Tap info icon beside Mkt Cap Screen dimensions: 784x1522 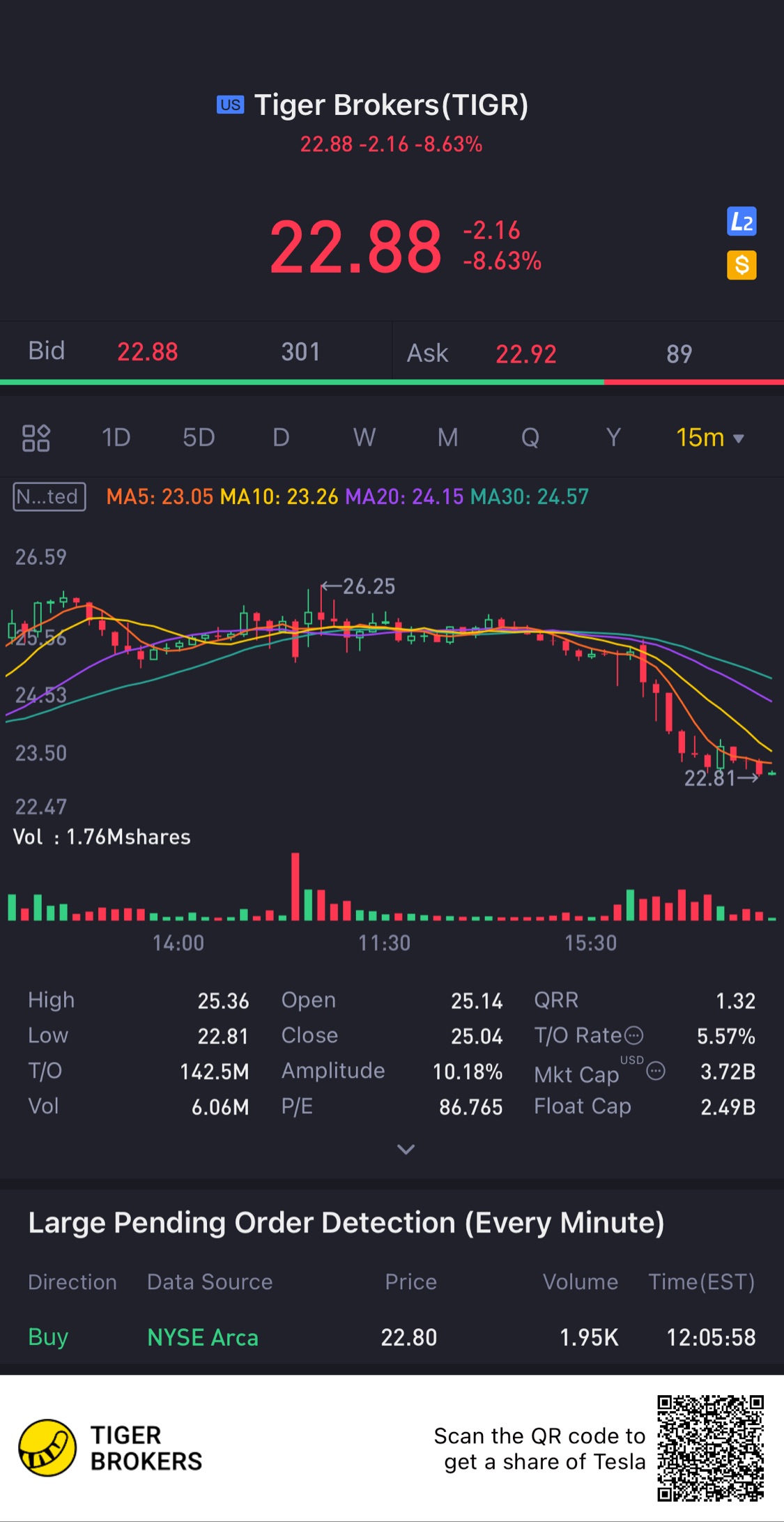(656, 1071)
